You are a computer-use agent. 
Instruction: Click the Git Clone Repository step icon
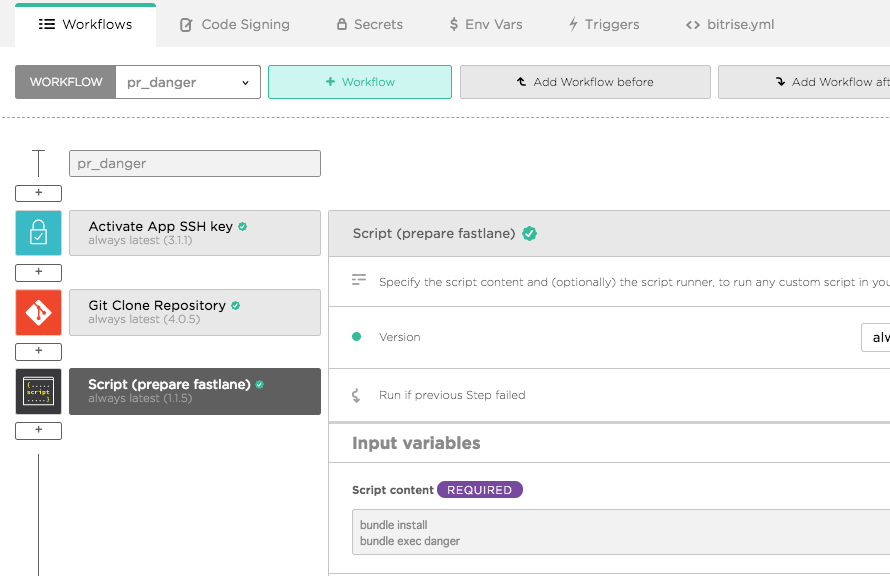click(x=39, y=312)
